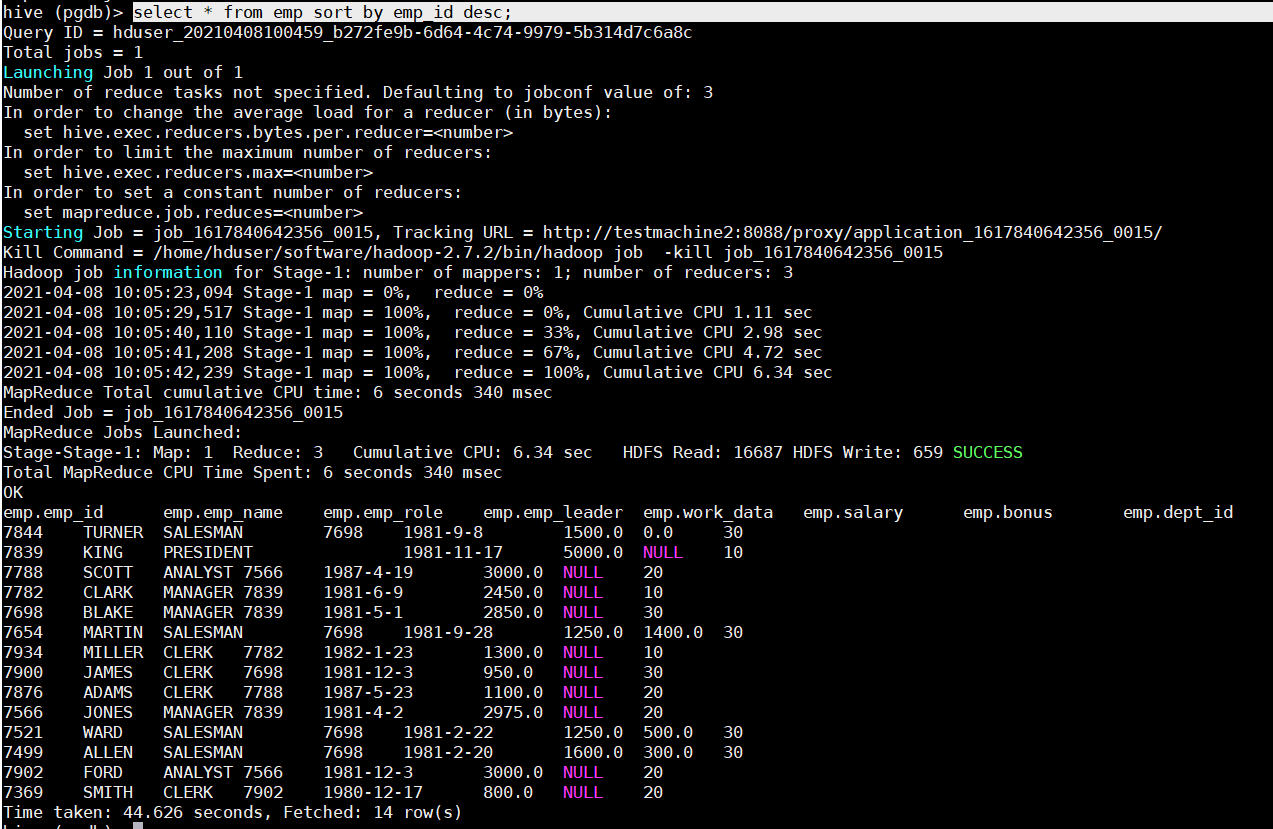The width and height of the screenshot is (1273, 829).
Task: Click employee name MILLER
Action: (113, 652)
